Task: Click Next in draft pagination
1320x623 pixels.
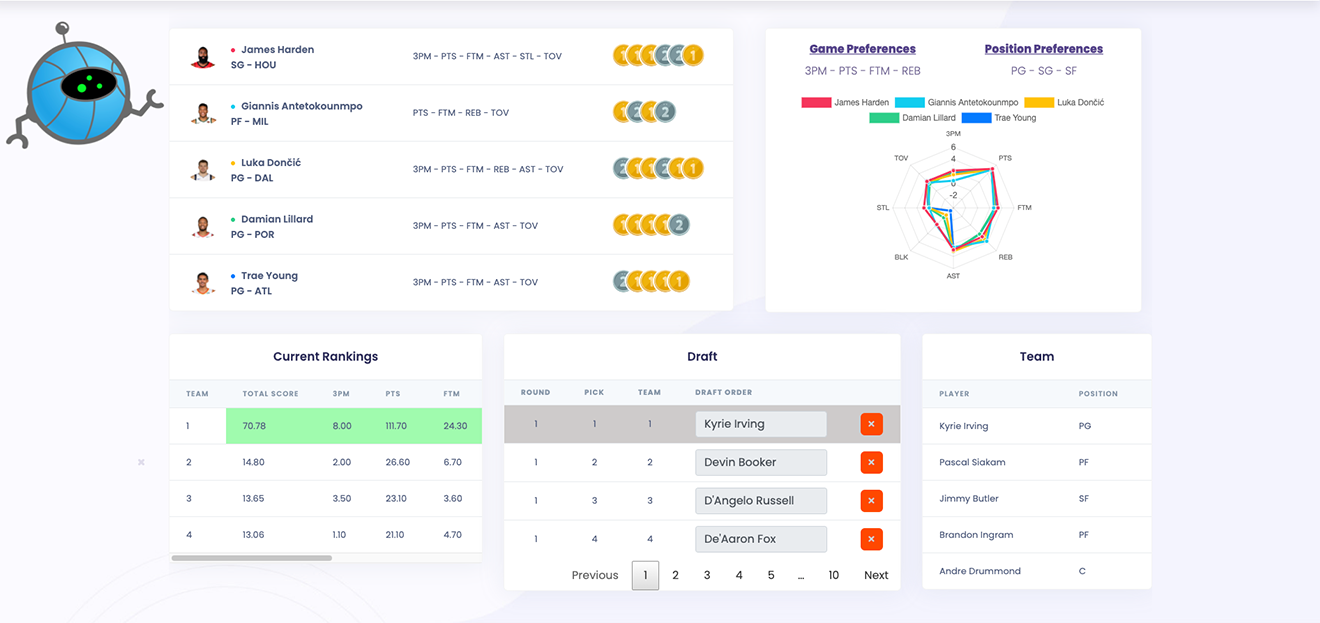Action: click(876, 575)
